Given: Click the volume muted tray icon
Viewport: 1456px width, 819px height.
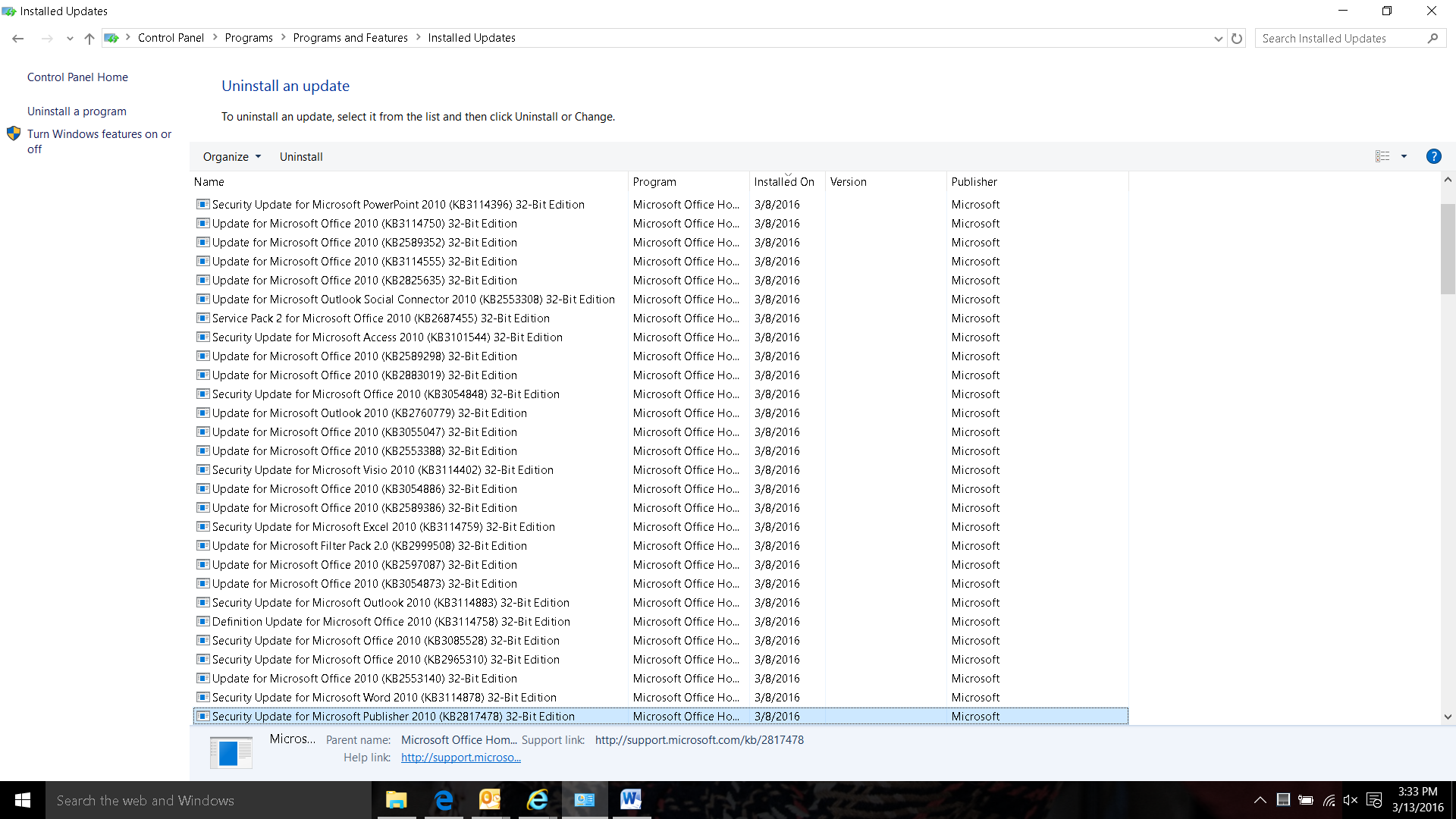Looking at the screenshot, I should 1351,800.
